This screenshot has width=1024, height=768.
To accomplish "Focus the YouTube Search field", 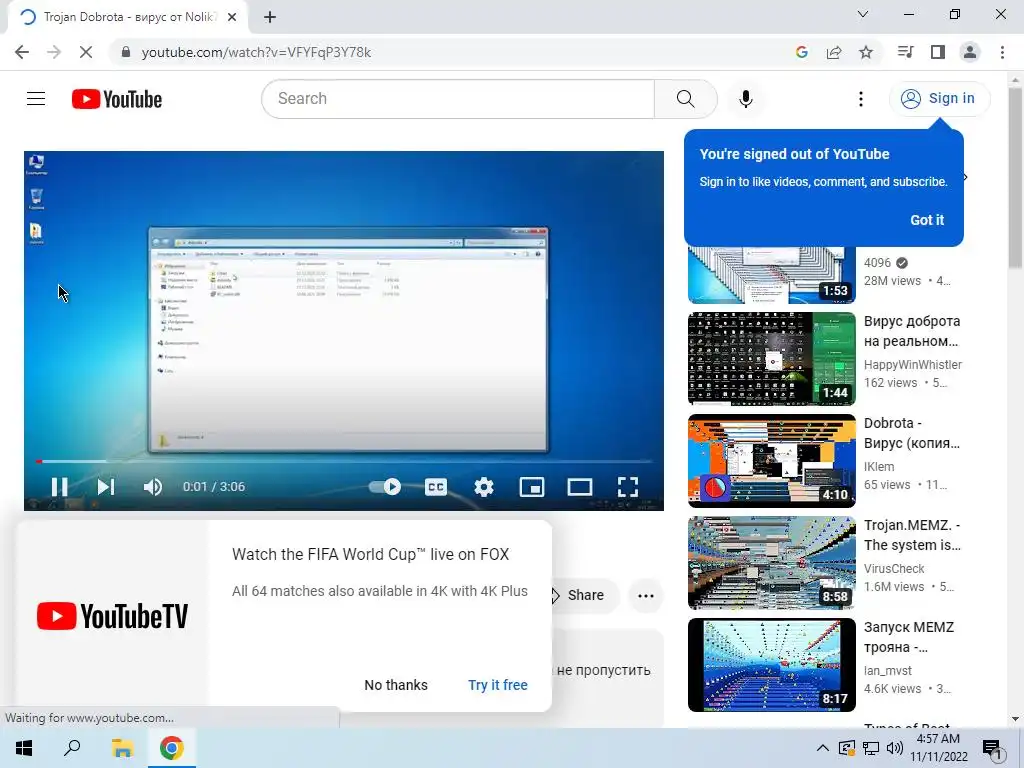I will pyautogui.click(x=458, y=99).
